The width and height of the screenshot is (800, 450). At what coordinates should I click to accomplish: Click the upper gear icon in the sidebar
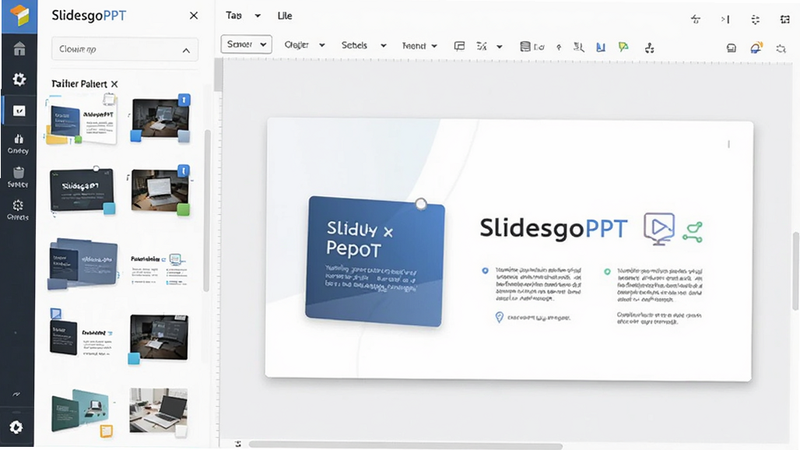19,79
